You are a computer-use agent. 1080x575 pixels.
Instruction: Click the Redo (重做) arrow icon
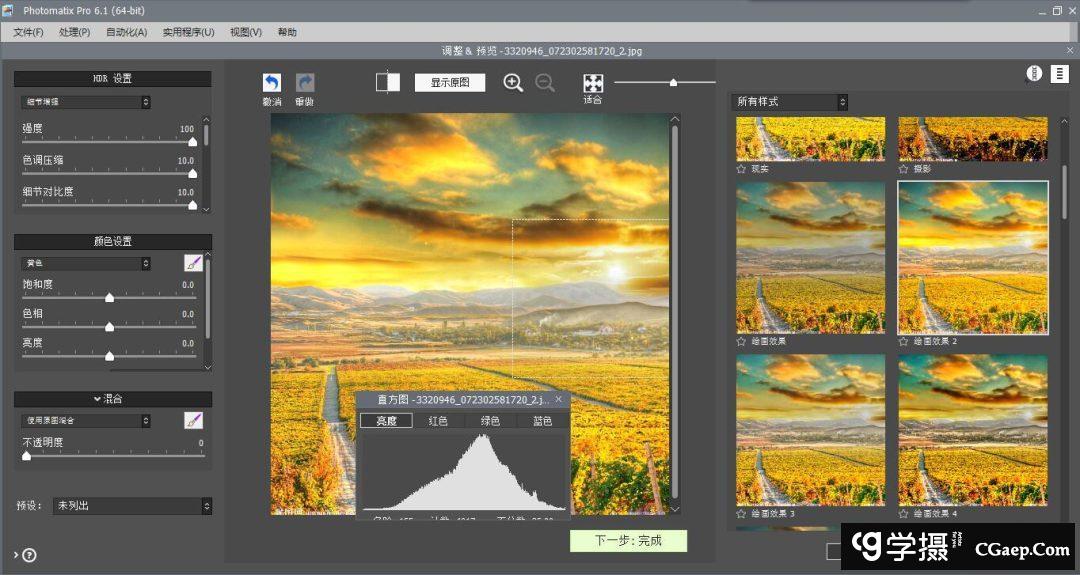click(305, 84)
